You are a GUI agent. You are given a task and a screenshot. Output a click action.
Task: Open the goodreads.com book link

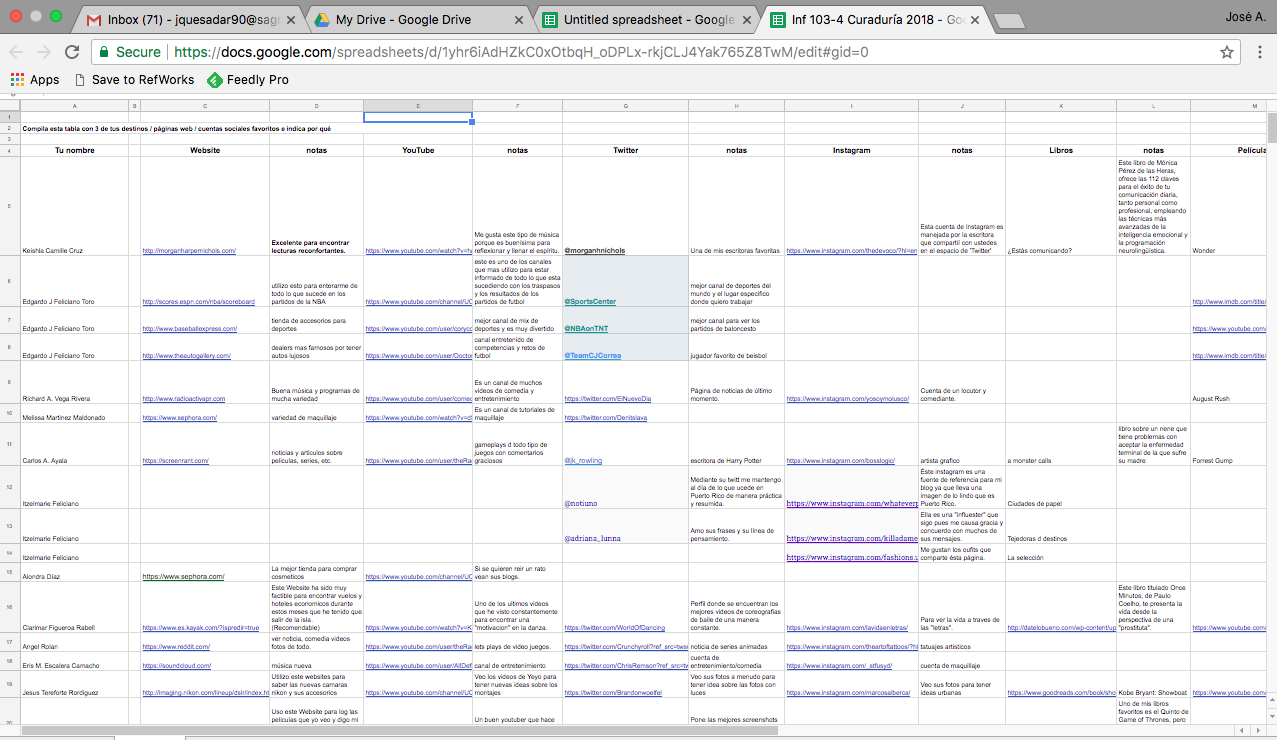click(x=1062, y=692)
